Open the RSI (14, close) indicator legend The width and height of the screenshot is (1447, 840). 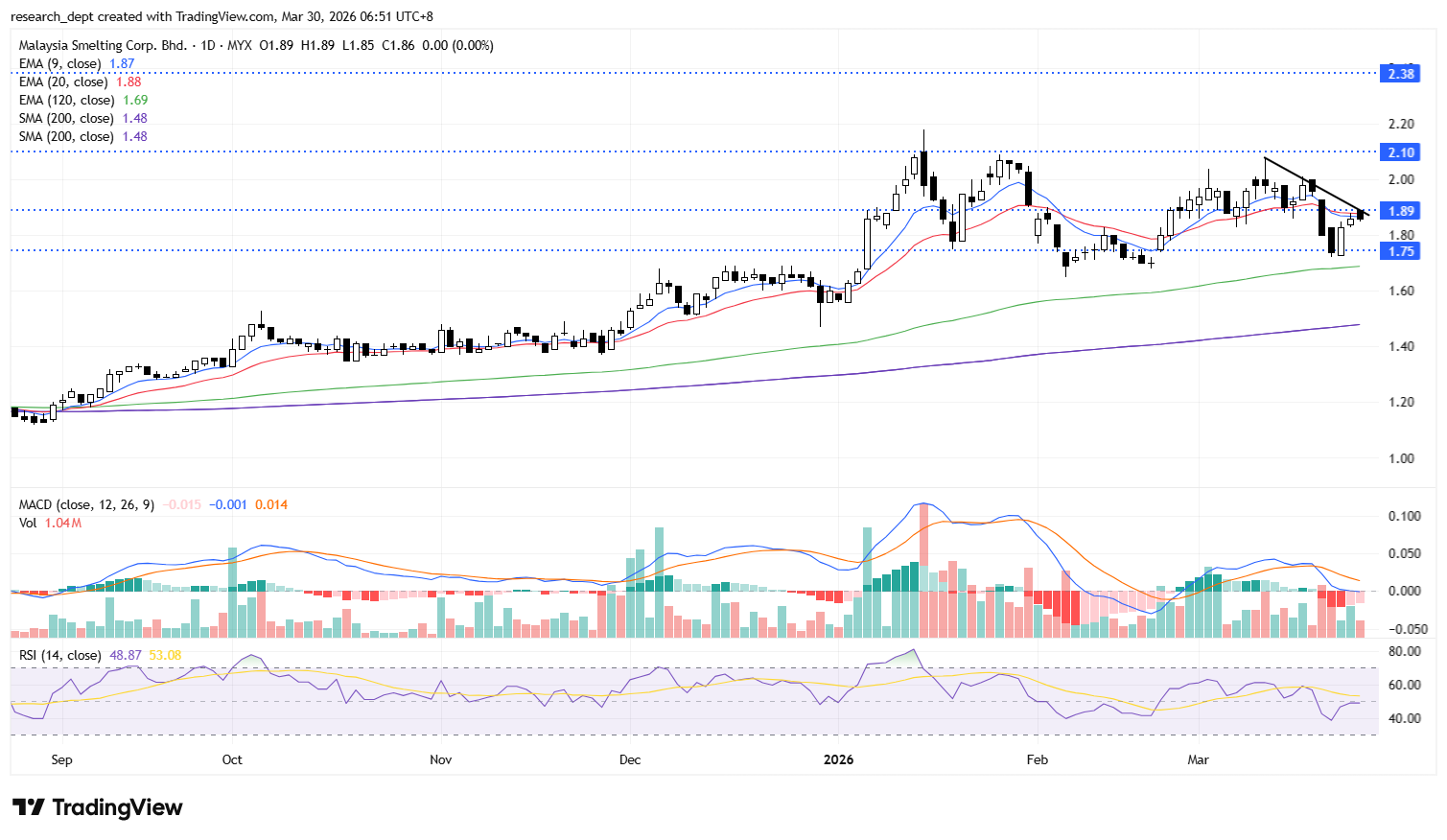pos(59,655)
